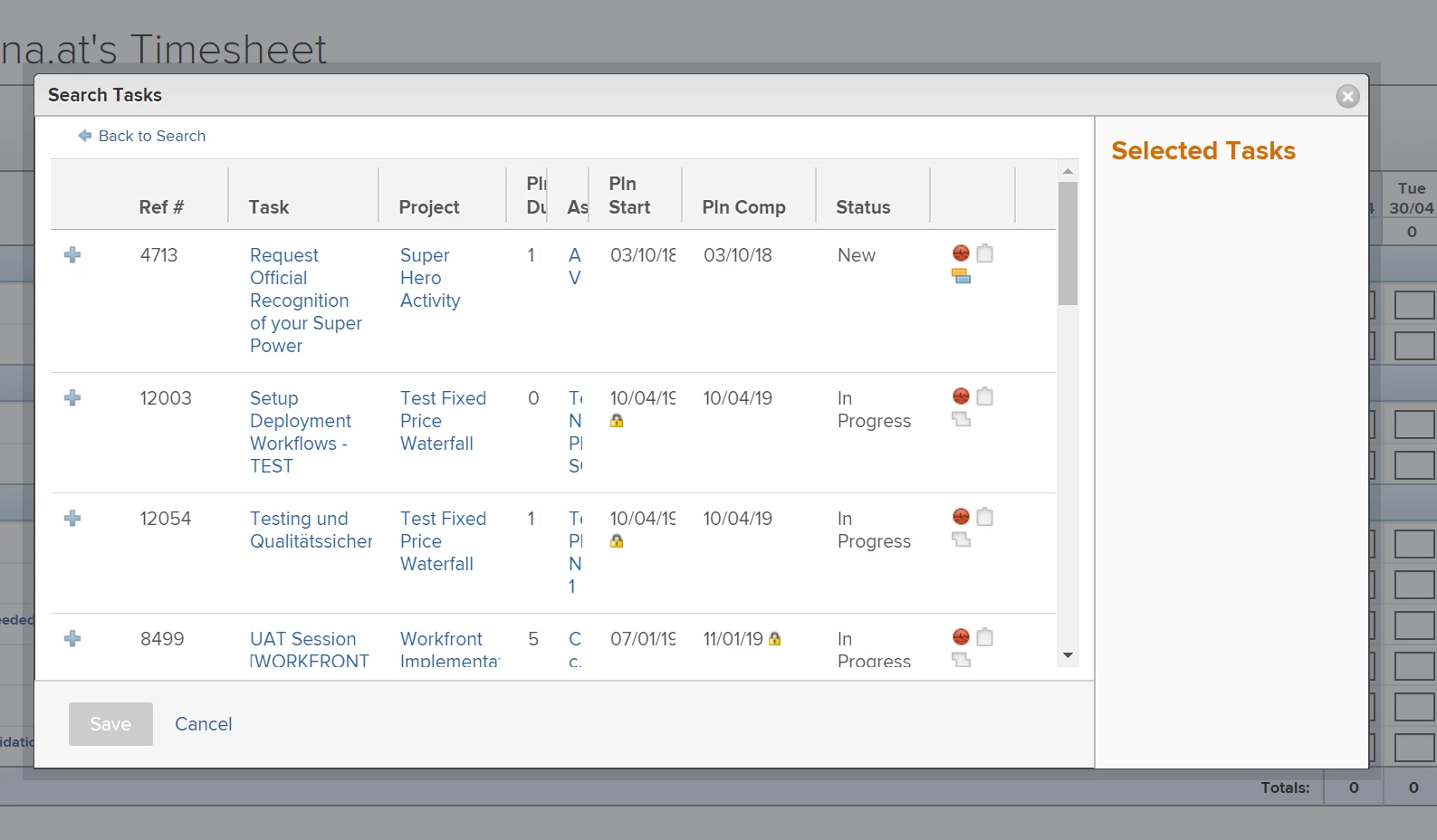Go Back to Search

142,136
